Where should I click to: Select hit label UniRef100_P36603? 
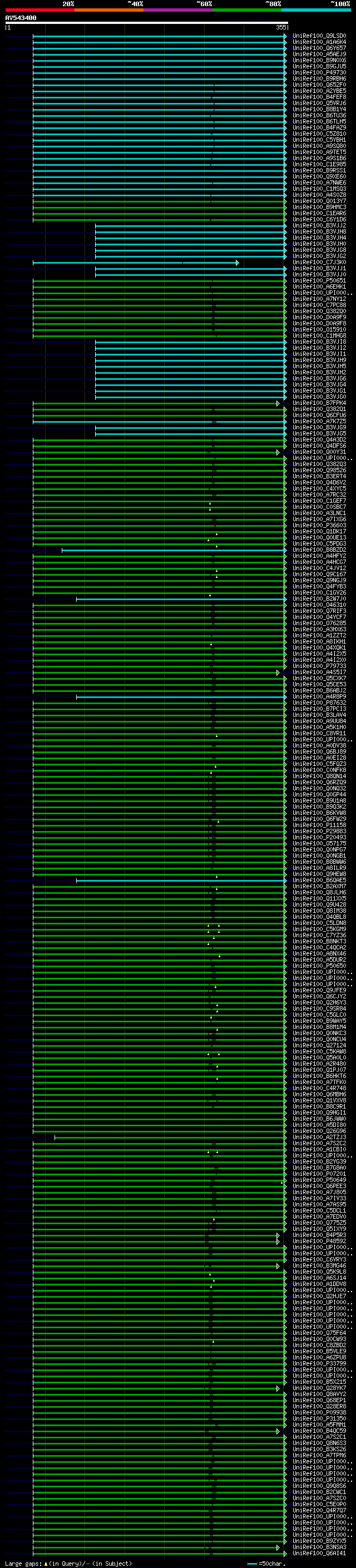tap(319, 525)
